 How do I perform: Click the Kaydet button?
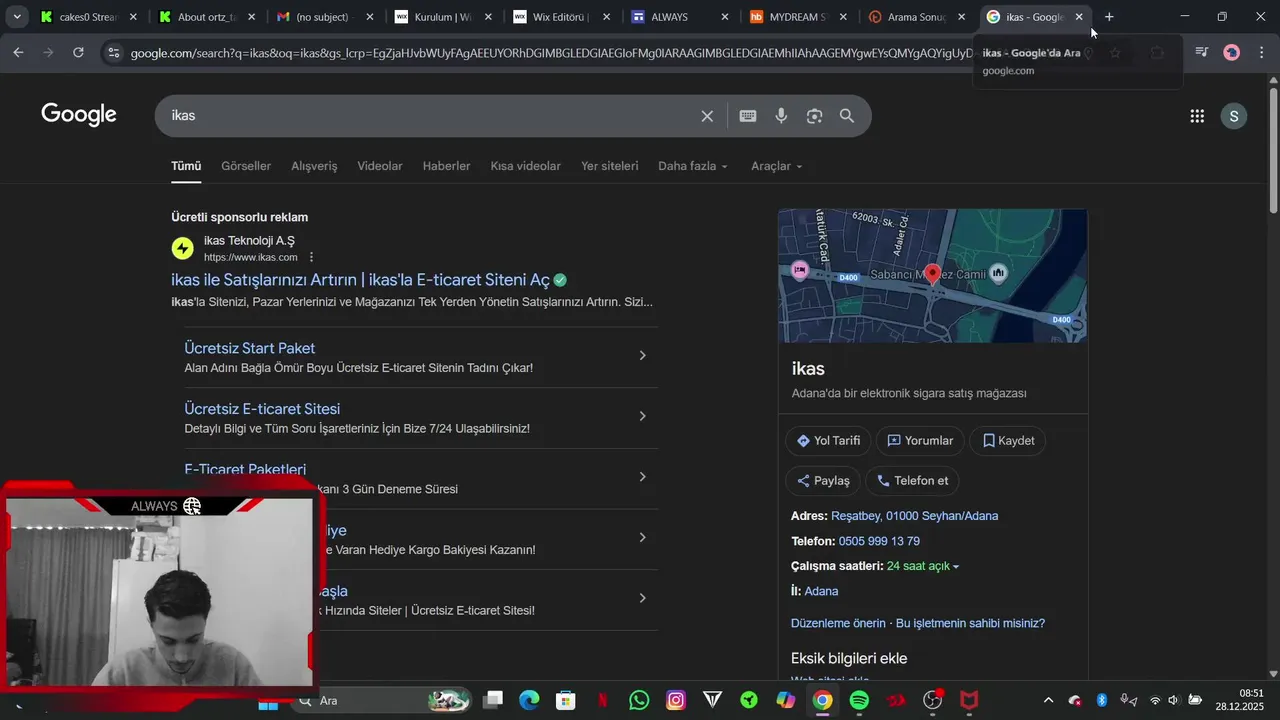[x=1008, y=441]
